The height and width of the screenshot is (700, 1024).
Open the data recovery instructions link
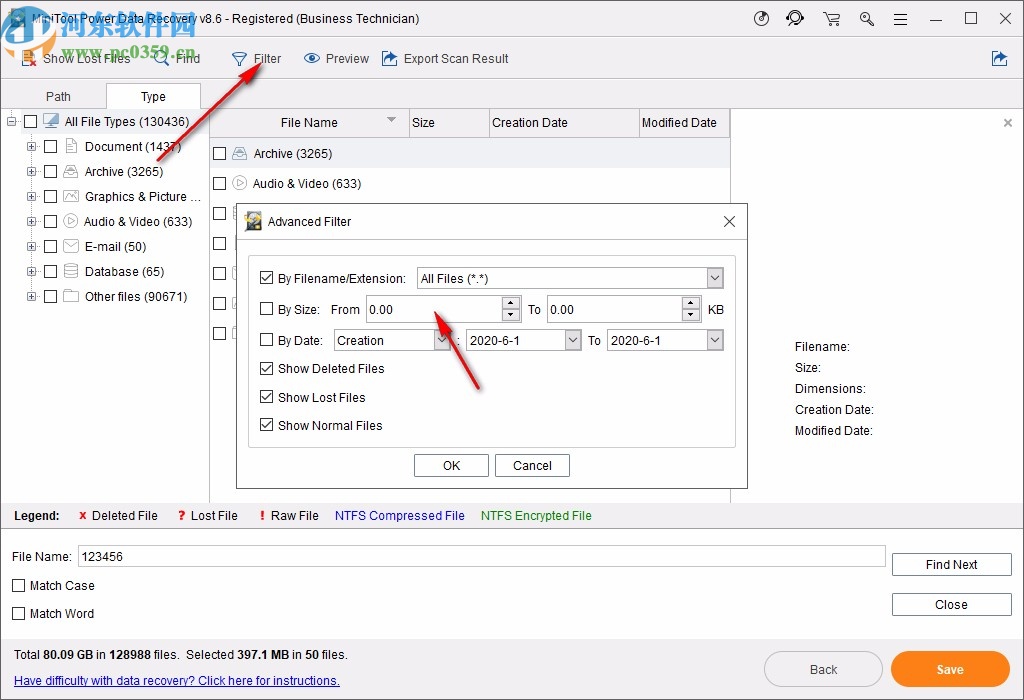[x=177, y=681]
